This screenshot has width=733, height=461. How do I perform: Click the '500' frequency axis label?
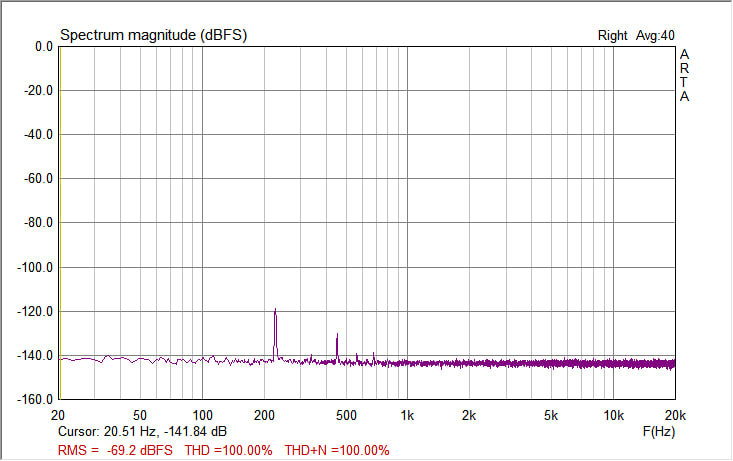[346, 415]
